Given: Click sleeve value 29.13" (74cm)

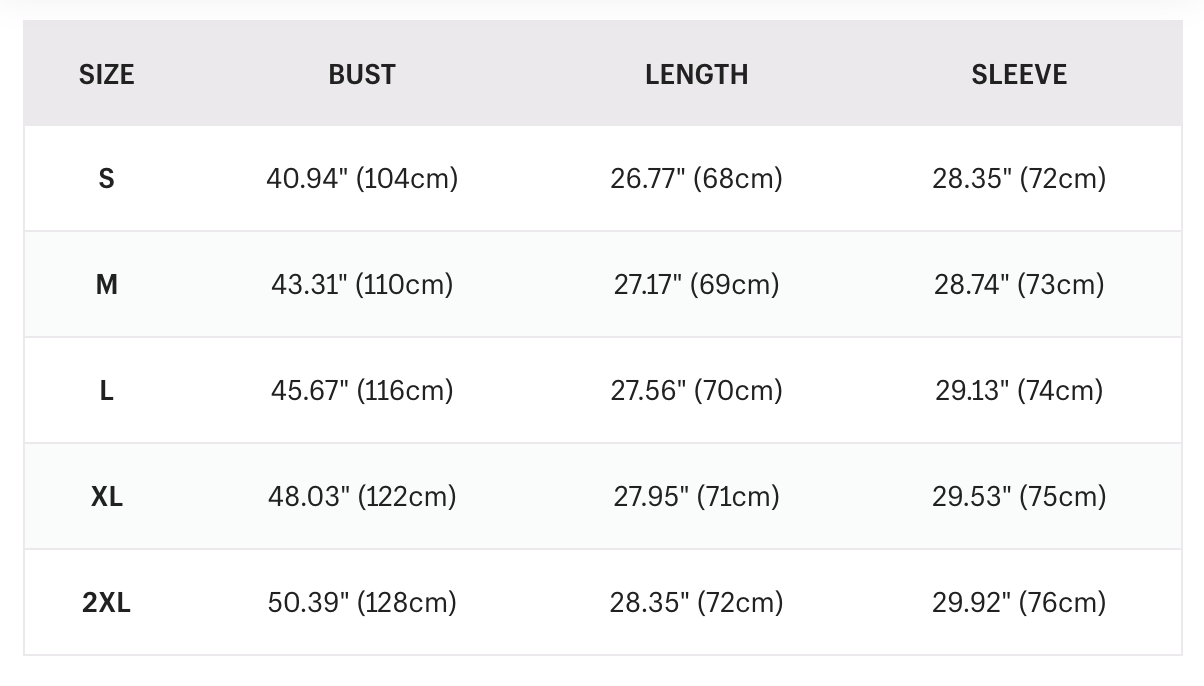Looking at the screenshot, I should (1019, 391).
